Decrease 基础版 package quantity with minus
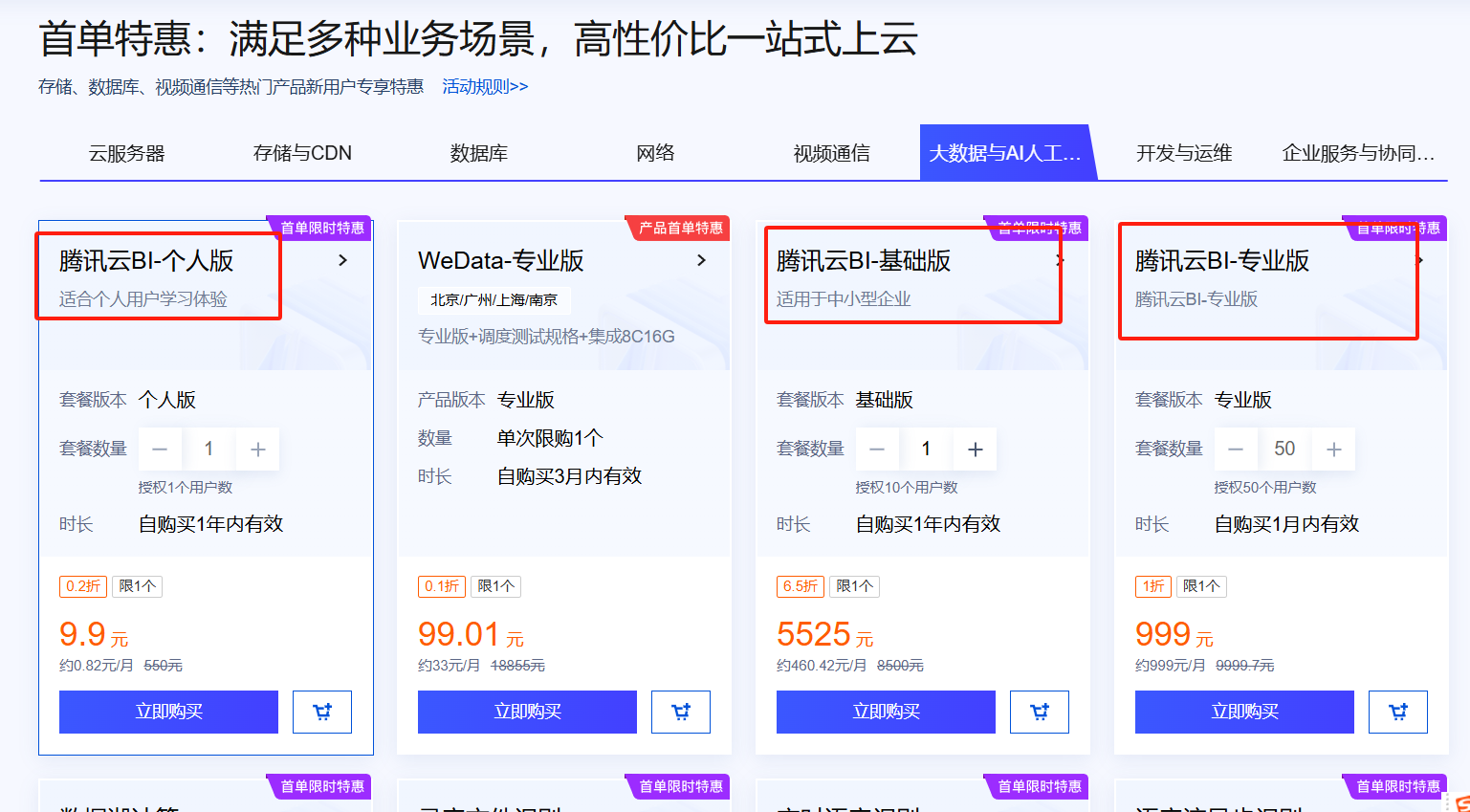The width and height of the screenshot is (1470, 812). click(877, 450)
